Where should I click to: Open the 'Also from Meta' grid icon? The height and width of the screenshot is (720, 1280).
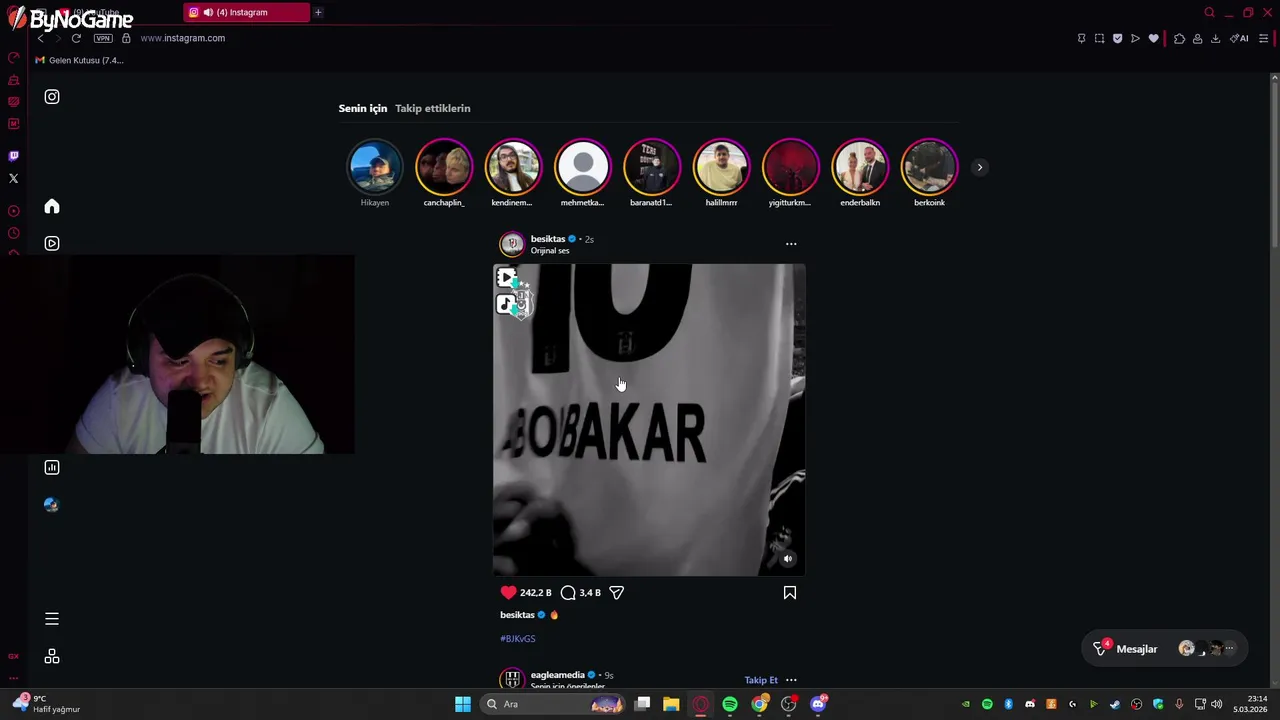coord(52,656)
